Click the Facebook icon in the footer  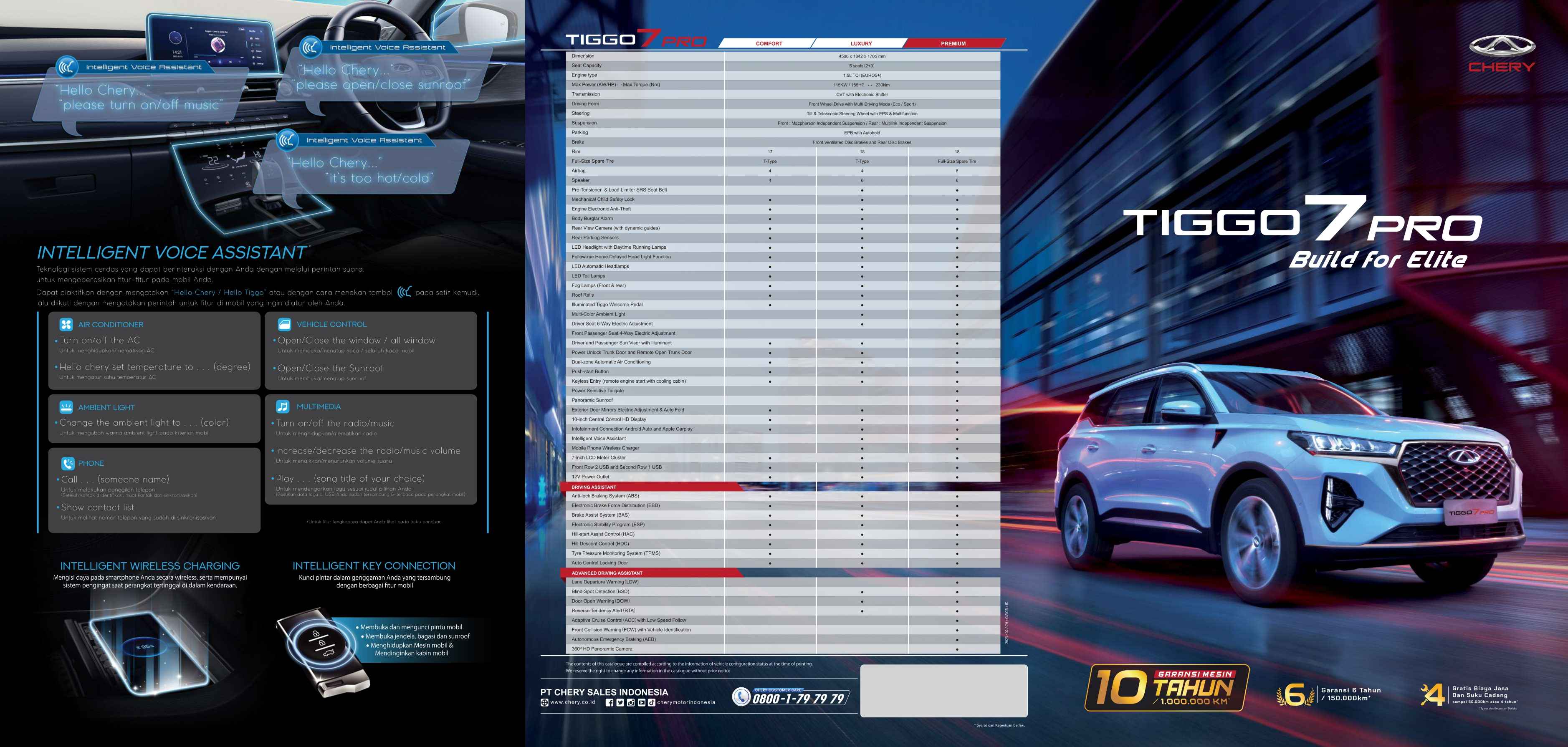pyautogui.click(x=609, y=703)
